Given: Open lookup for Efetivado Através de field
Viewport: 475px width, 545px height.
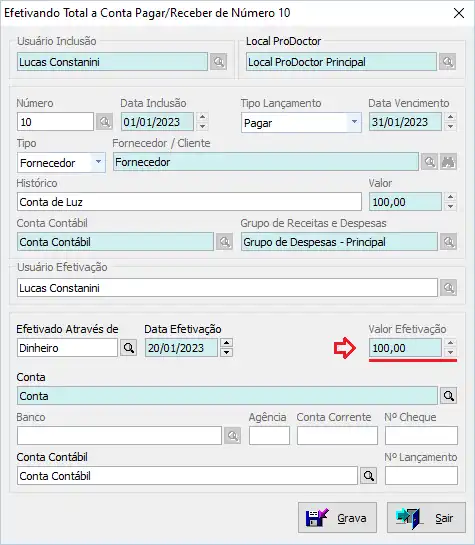Looking at the screenshot, I should (x=129, y=348).
